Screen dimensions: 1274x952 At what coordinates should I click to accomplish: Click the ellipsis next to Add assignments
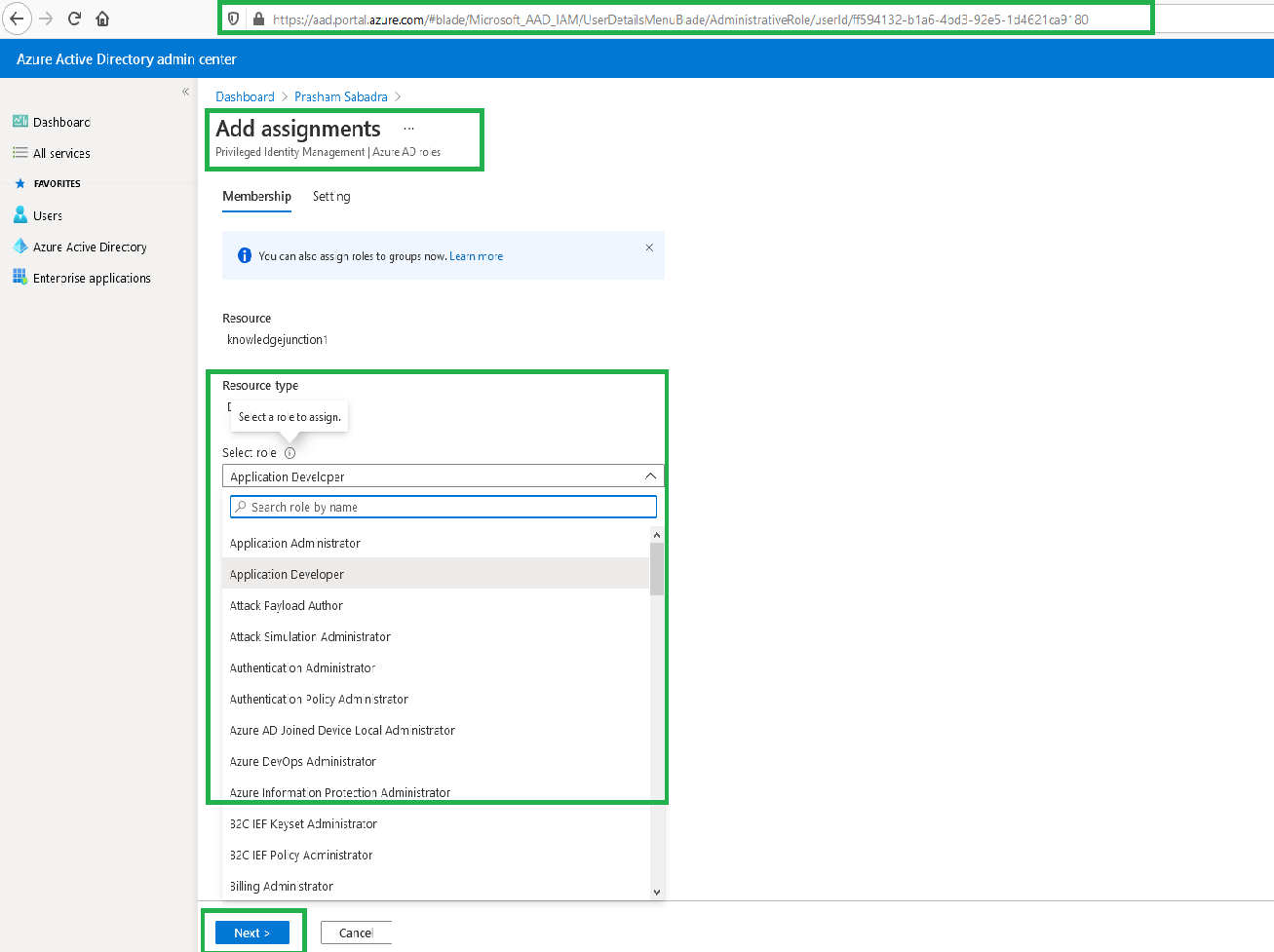point(408,127)
